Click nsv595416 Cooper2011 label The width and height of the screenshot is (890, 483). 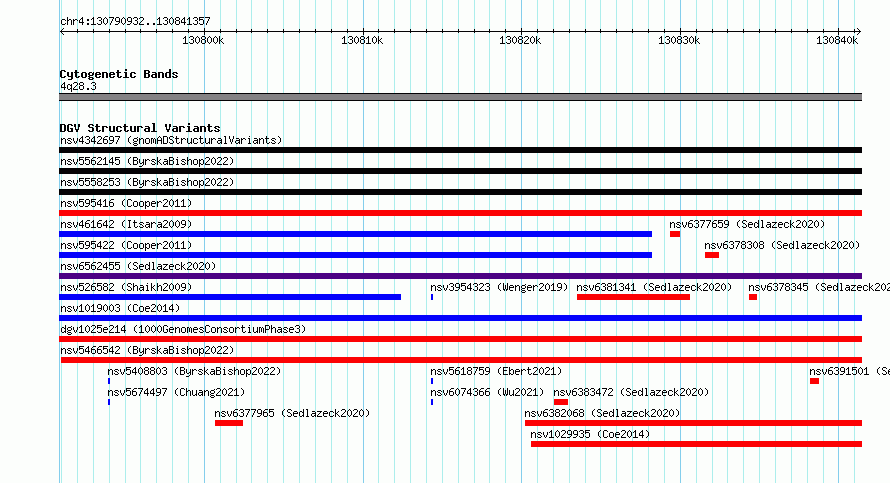pos(126,203)
